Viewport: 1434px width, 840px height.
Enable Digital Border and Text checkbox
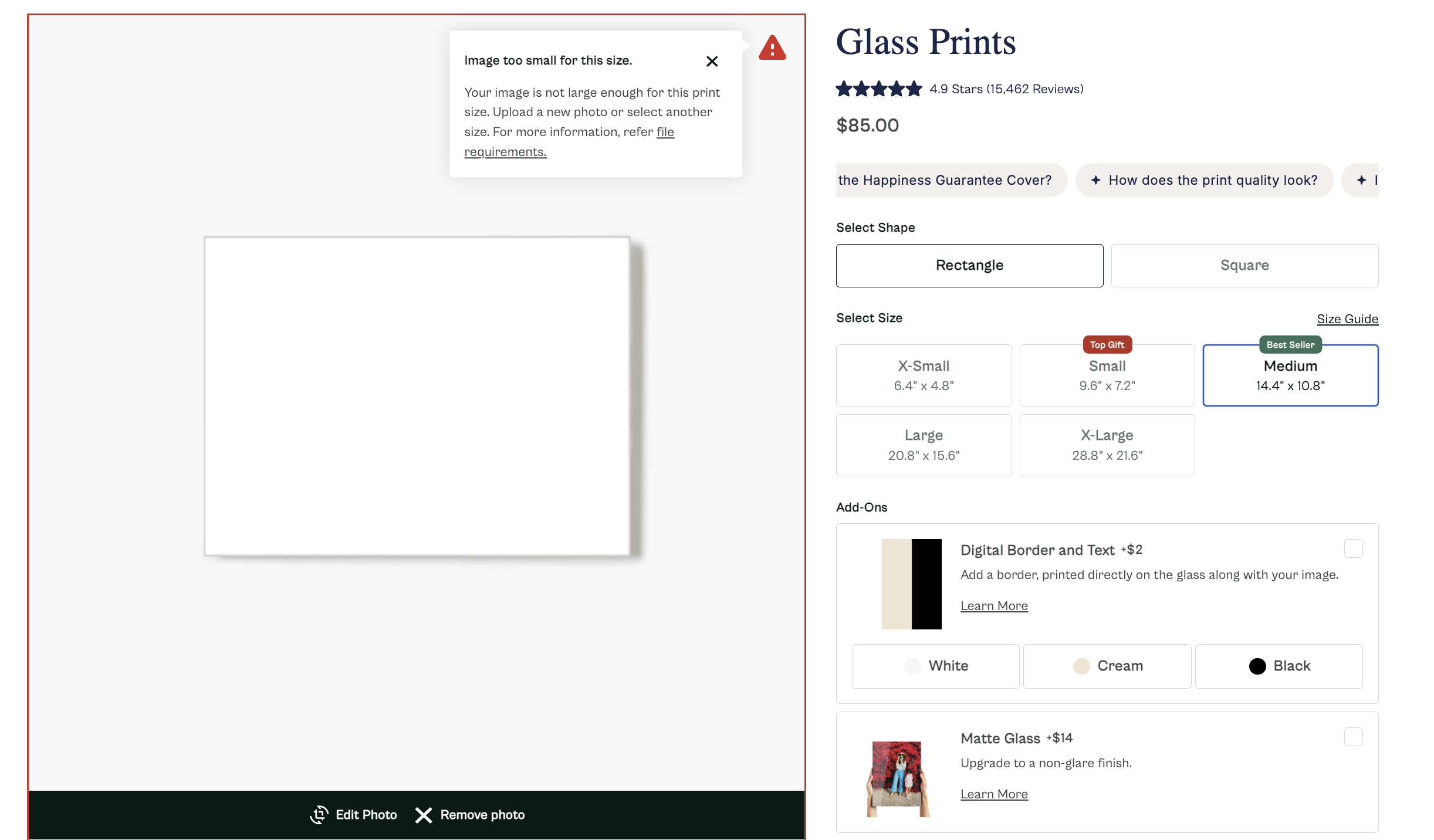[x=1353, y=548]
